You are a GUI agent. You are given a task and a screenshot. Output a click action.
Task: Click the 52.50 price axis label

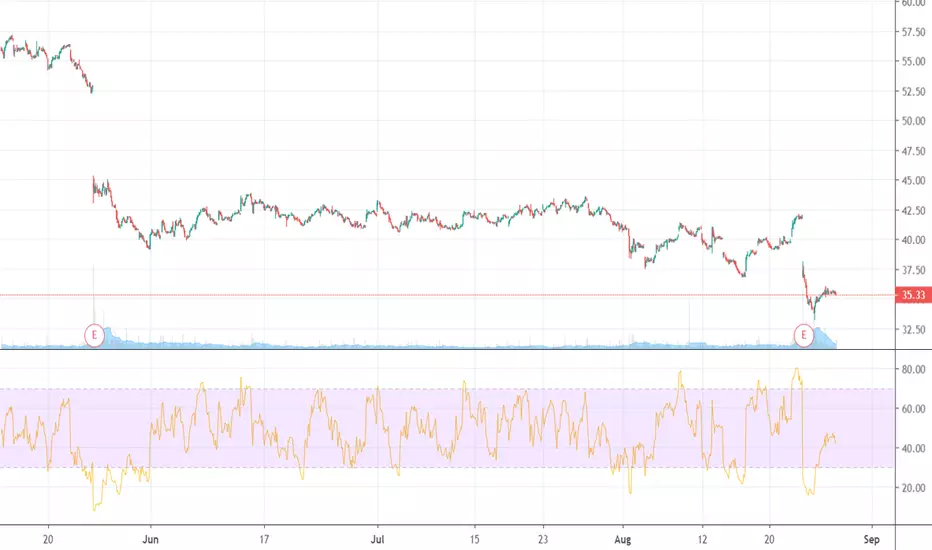click(913, 92)
